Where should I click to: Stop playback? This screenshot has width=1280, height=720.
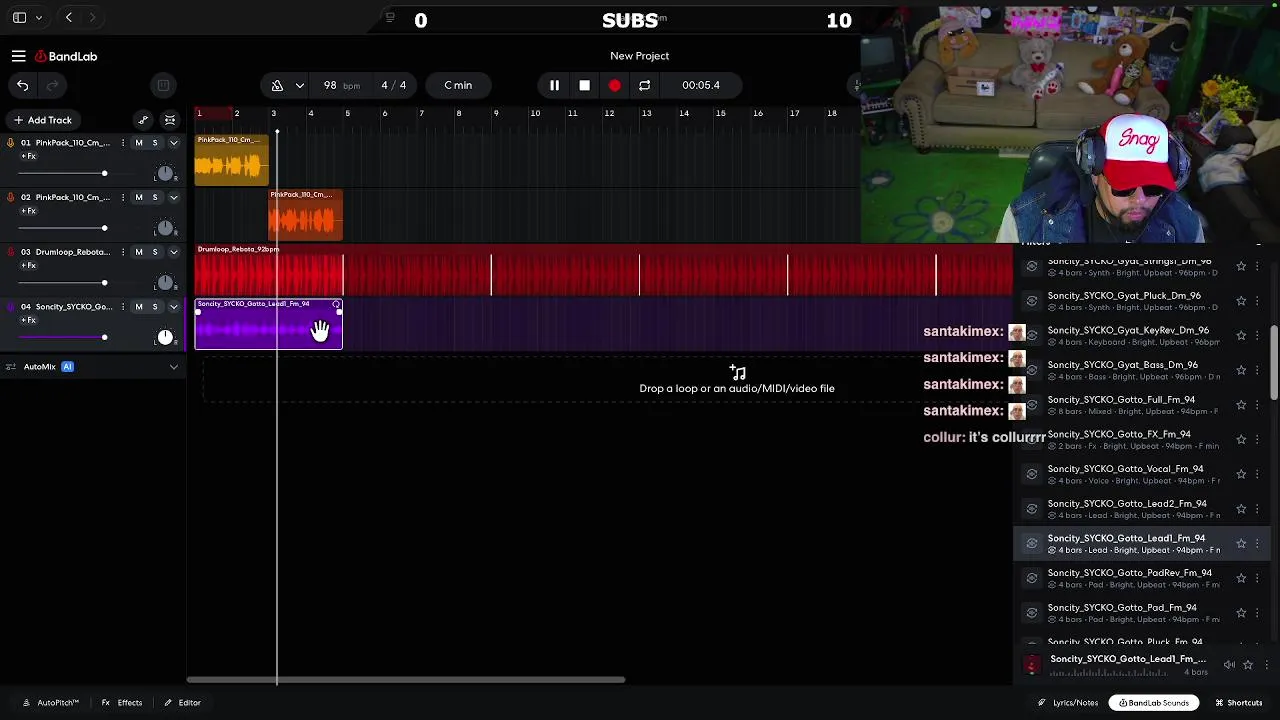click(x=584, y=85)
